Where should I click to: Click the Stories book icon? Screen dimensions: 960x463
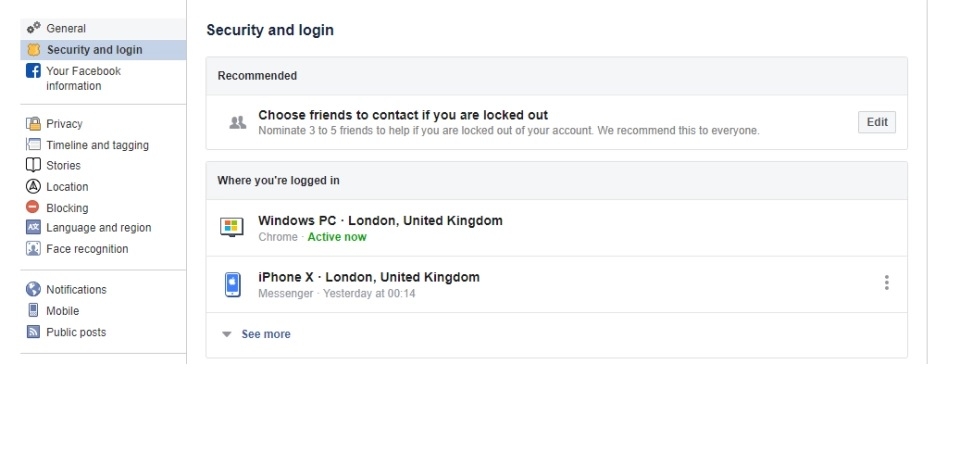tap(33, 166)
